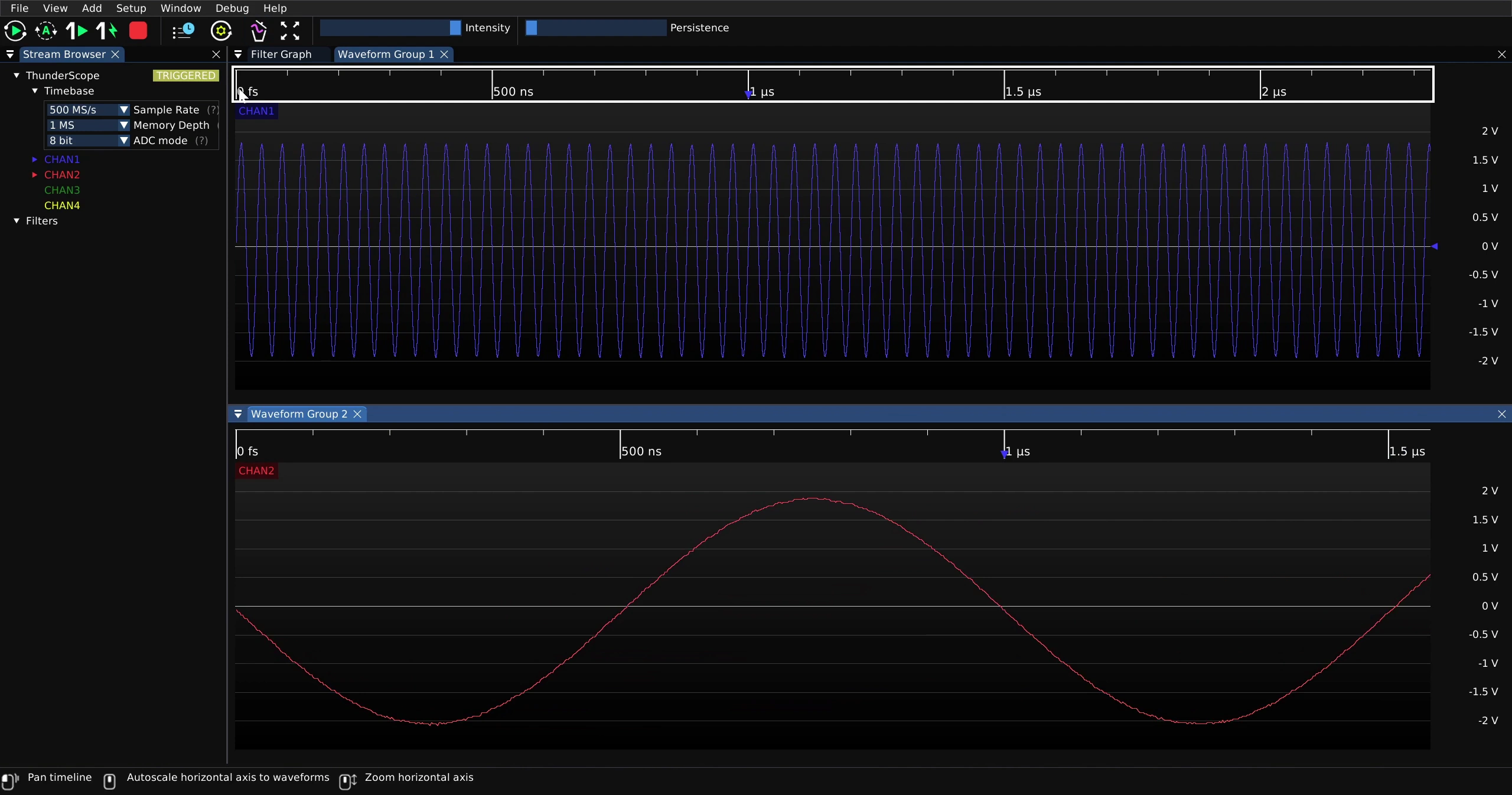This screenshot has height=795, width=1512.
Task: Select CHAN3 in the stream browser
Action: click(62, 190)
